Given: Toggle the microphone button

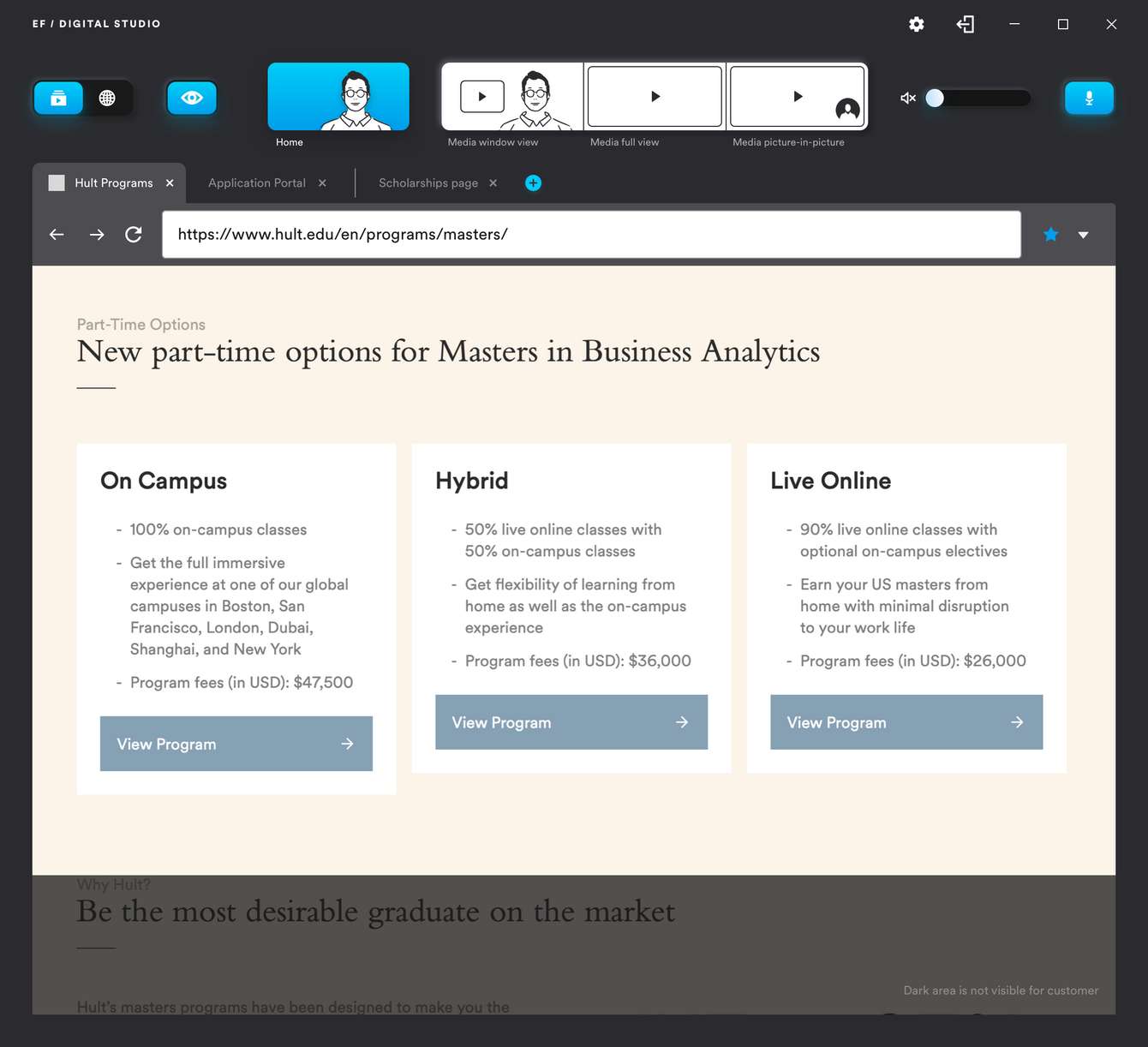Looking at the screenshot, I should click(1089, 98).
